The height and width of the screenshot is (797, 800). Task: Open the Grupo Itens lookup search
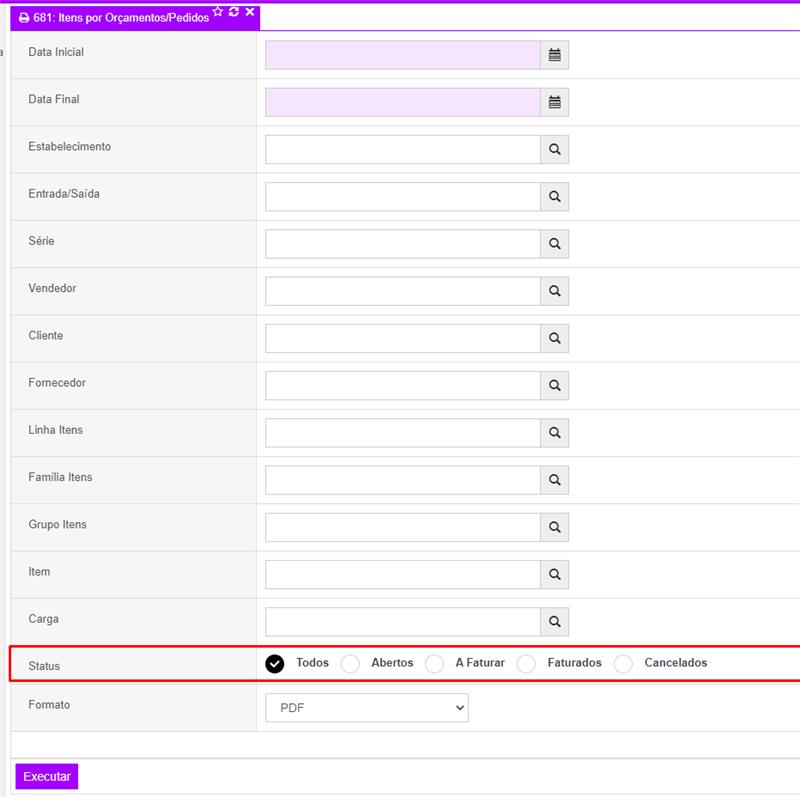[x=555, y=527]
